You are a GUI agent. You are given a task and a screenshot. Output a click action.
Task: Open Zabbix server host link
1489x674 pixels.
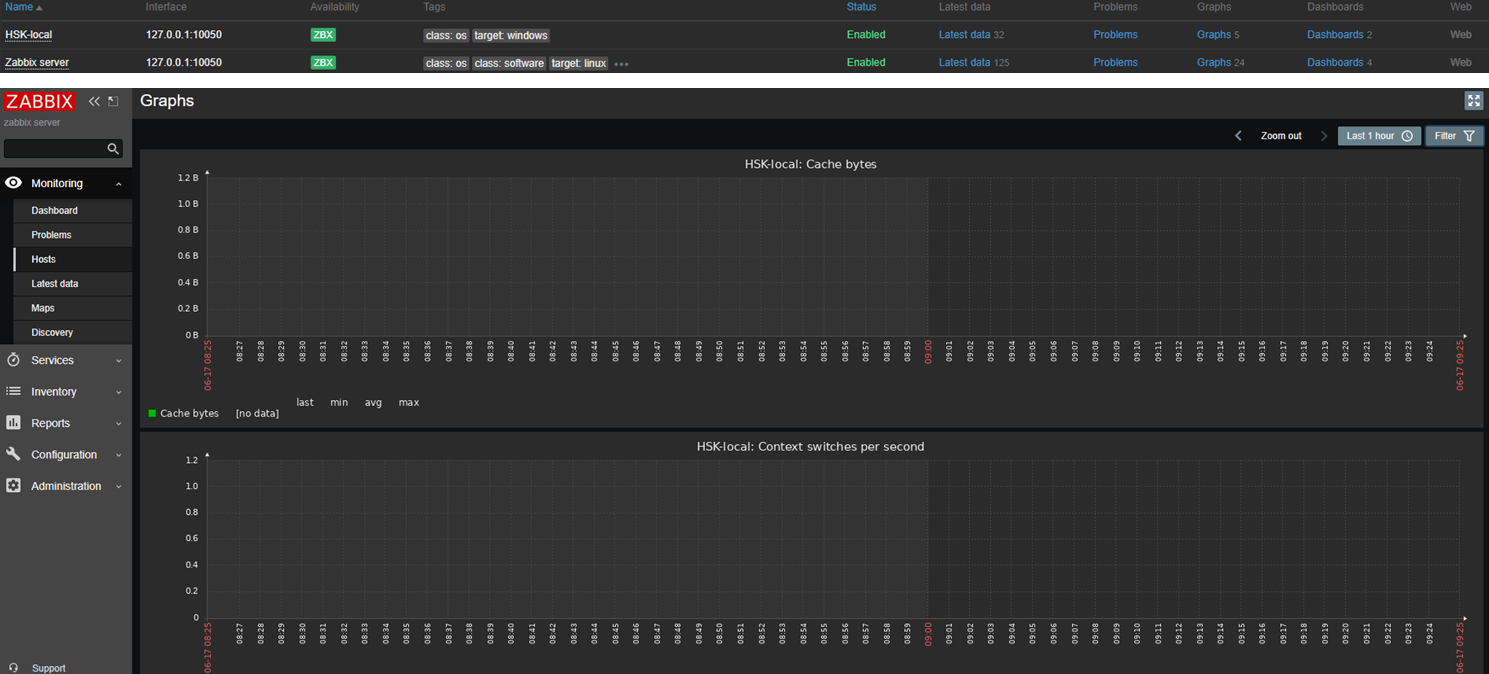point(37,63)
